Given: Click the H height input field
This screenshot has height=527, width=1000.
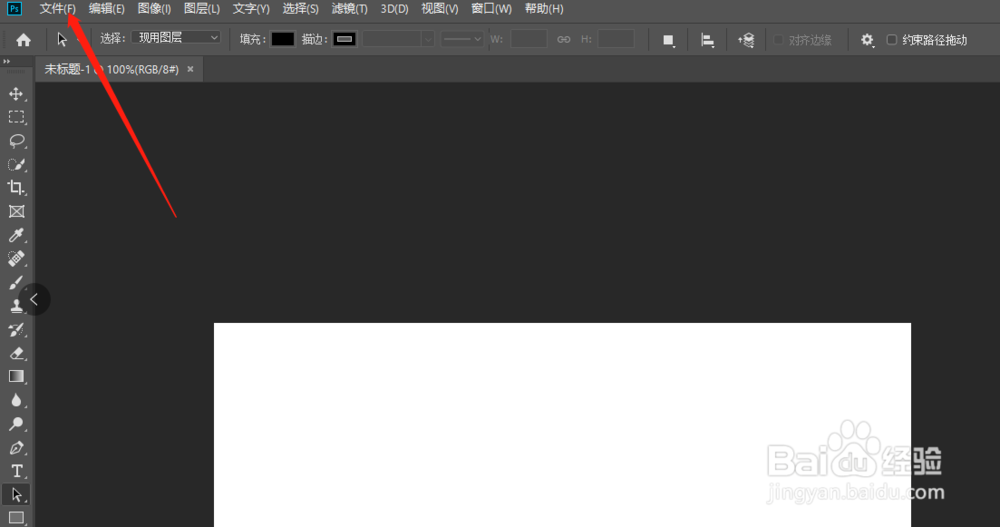Looking at the screenshot, I should point(616,39).
